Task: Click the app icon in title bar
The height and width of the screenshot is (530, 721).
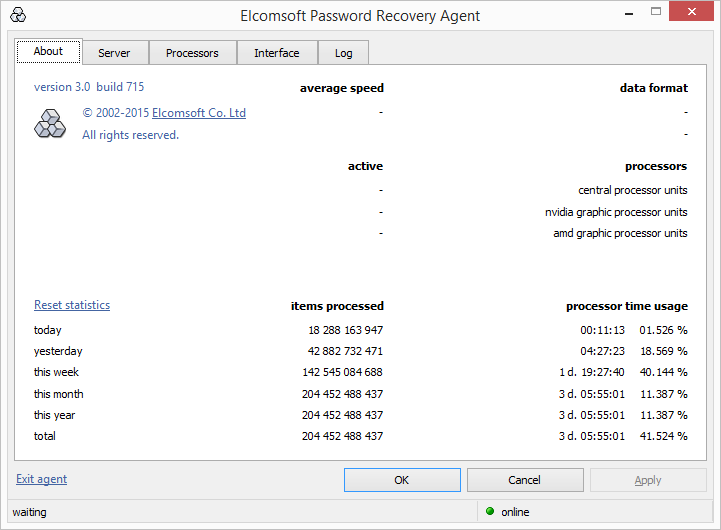Action: (x=17, y=16)
